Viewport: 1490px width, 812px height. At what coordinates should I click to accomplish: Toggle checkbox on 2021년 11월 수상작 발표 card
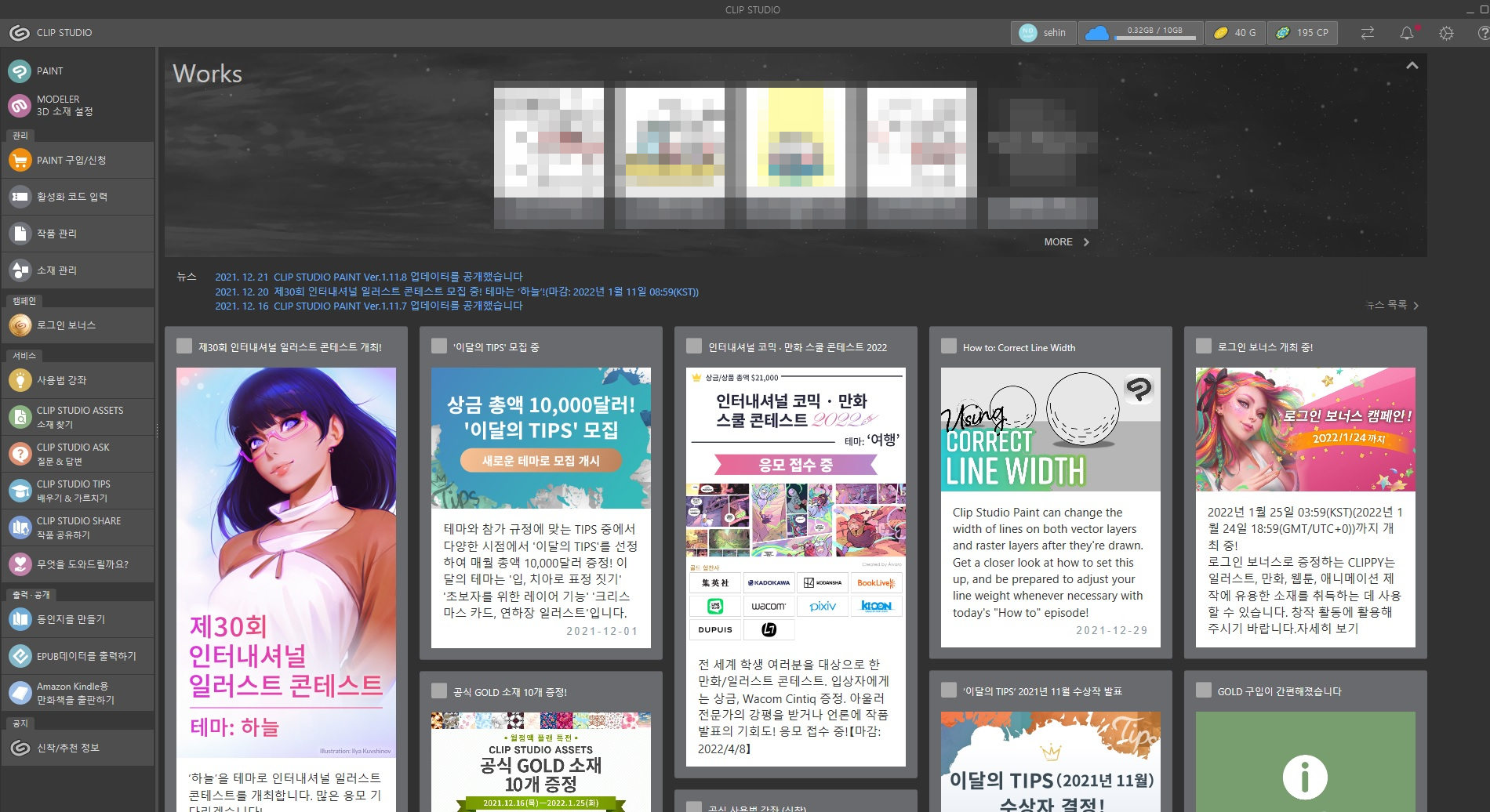pos(949,691)
